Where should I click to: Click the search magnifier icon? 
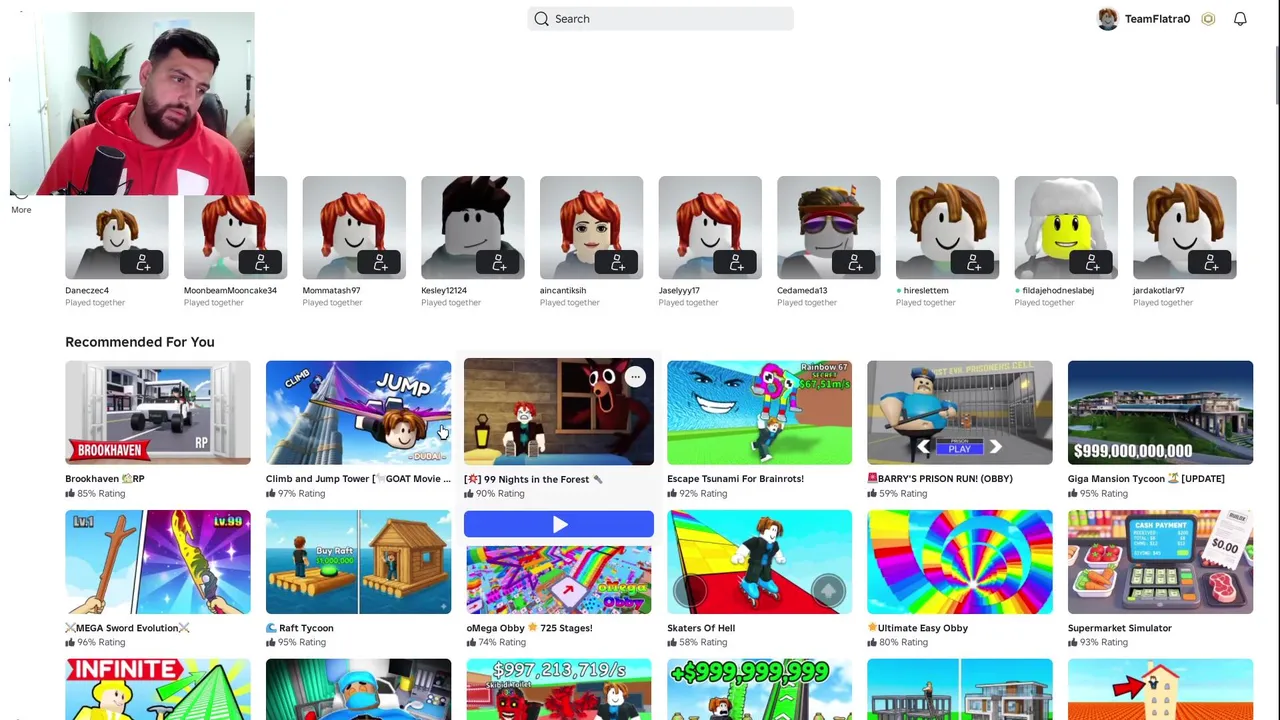(x=541, y=19)
